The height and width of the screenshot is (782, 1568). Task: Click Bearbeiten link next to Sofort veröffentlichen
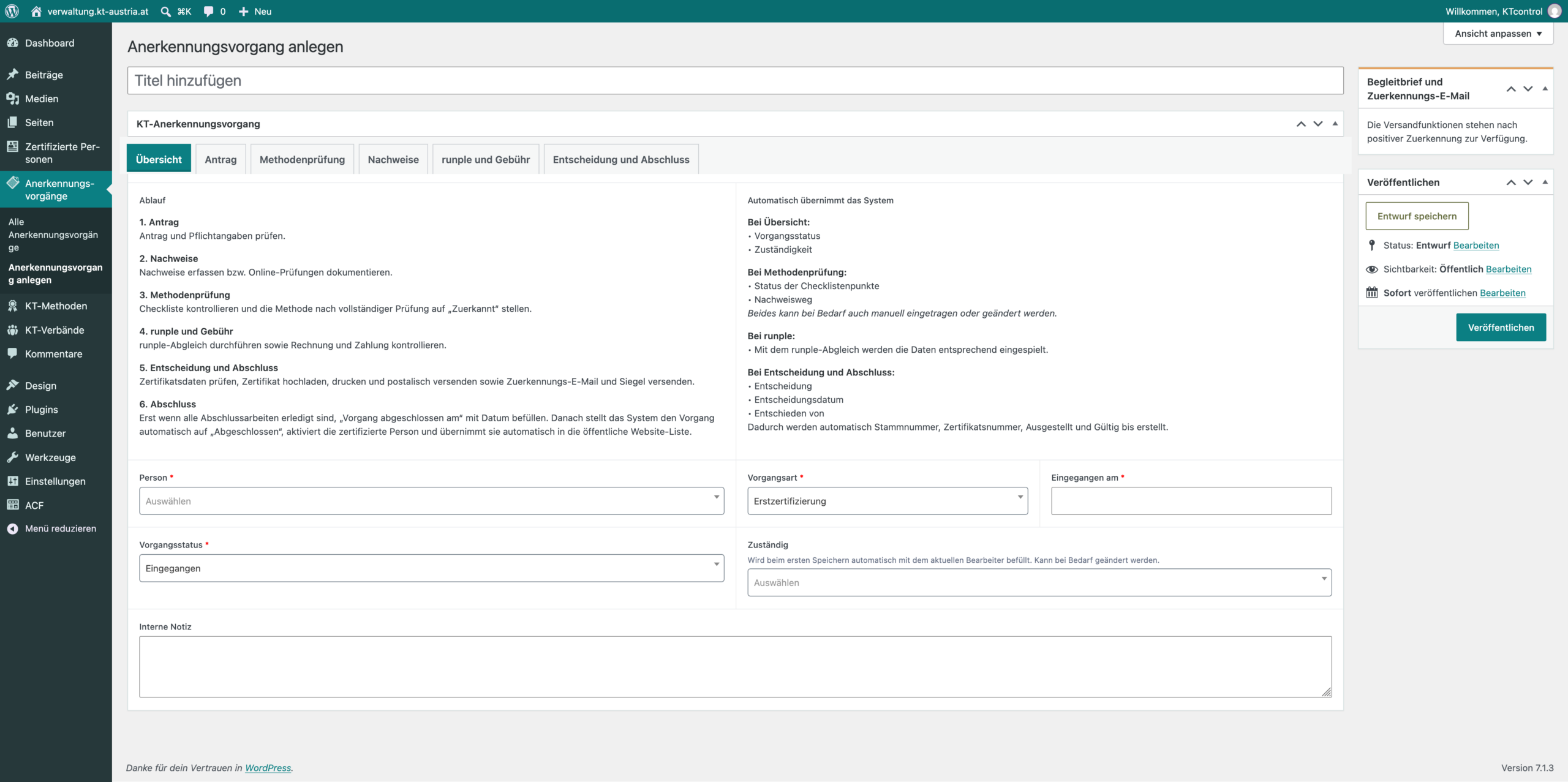[x=1502, y=293]
